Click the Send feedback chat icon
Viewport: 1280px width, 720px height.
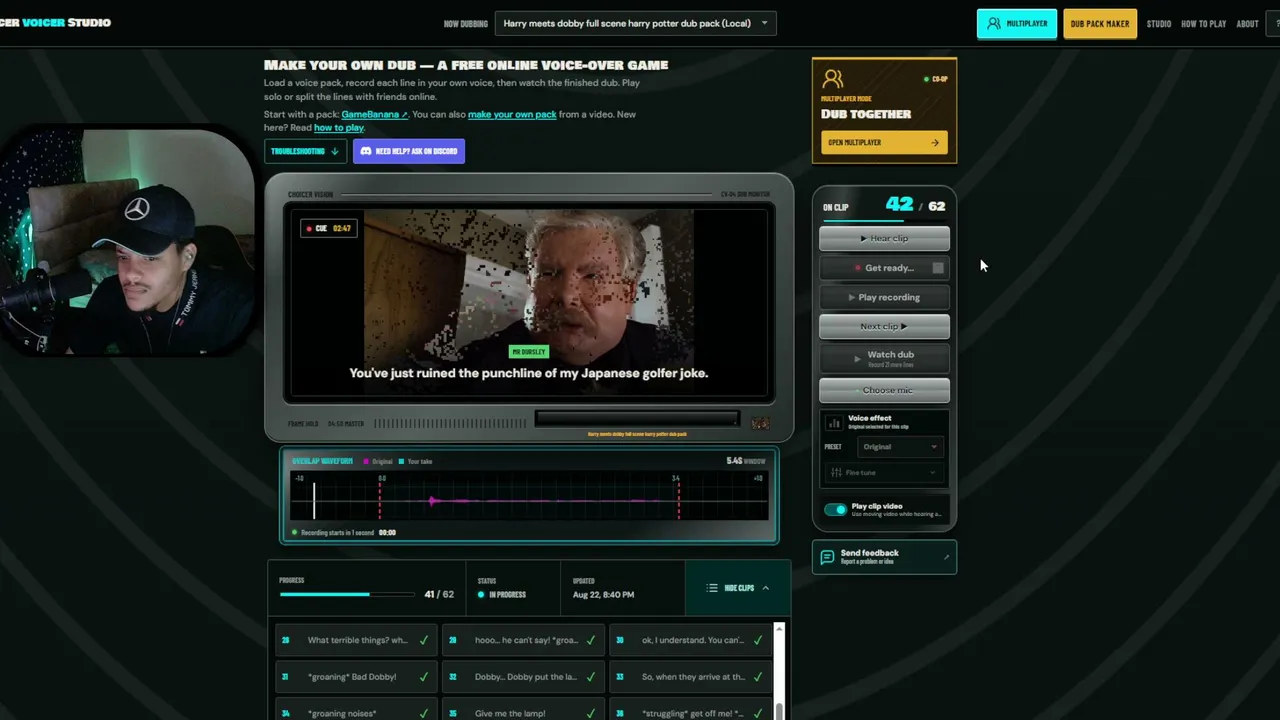[x=826, y=557]
